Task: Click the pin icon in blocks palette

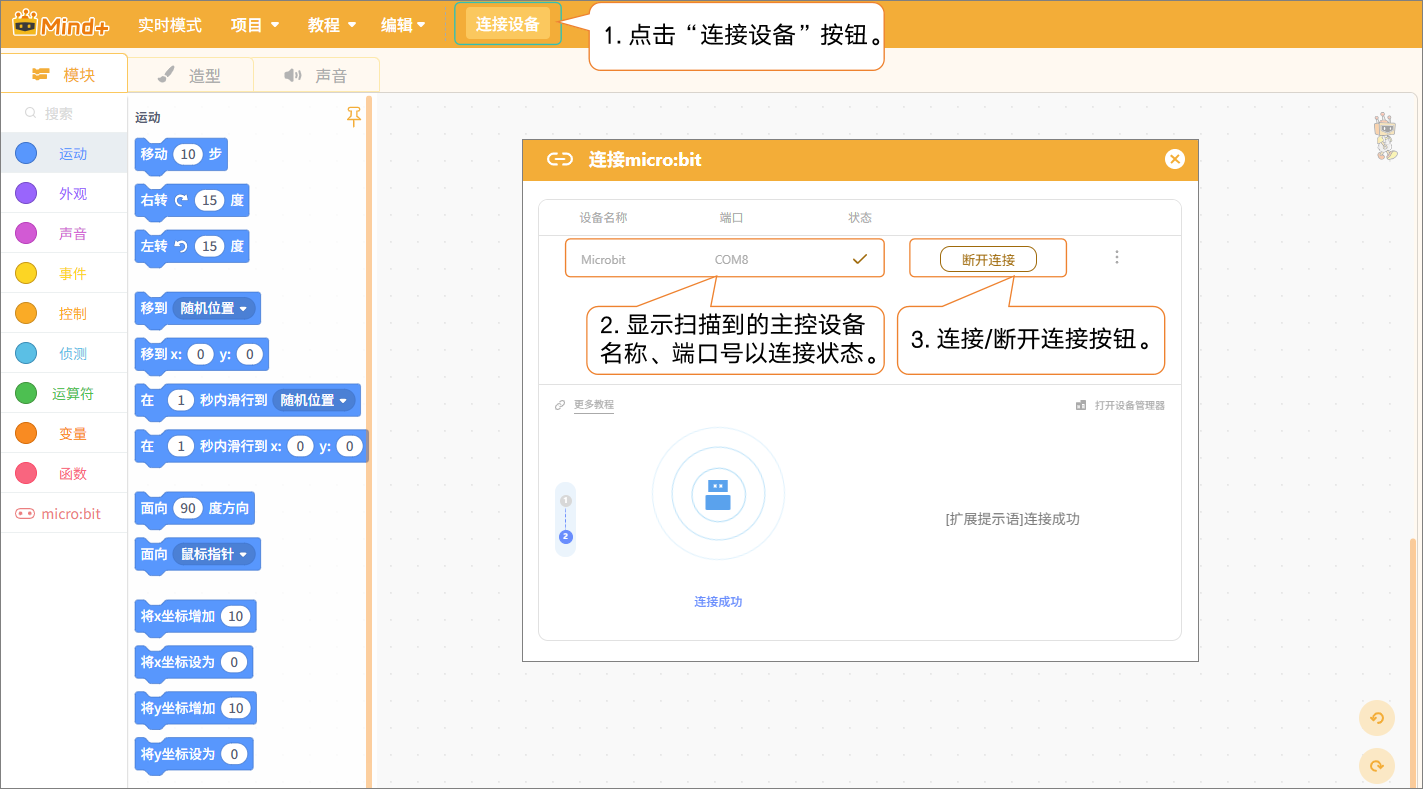Action: pyautogui.click(x=353, y=117)
